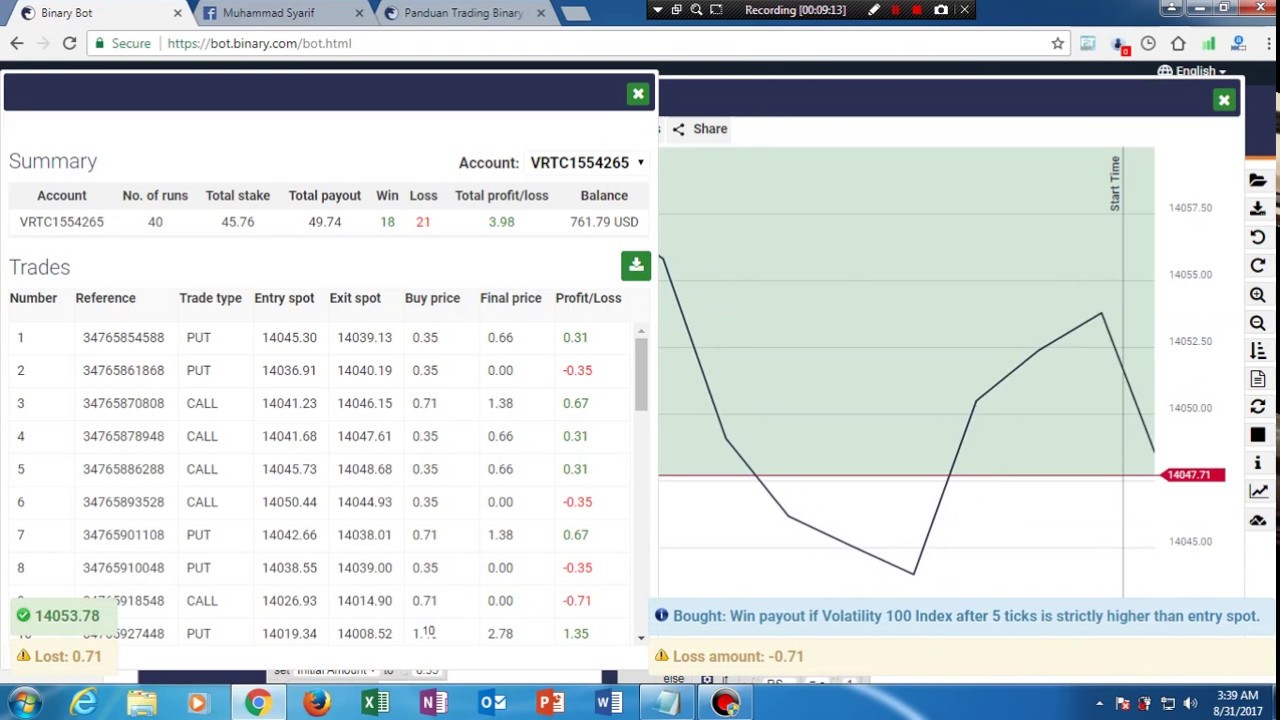This screenshot has height=720, width=1280.
Task: Close the chart panel
Action: (1224, 100)
